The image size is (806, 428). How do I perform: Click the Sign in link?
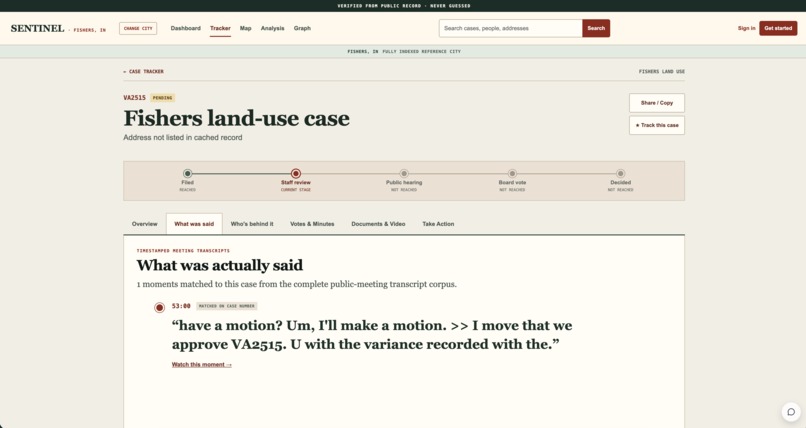point(746,28)
